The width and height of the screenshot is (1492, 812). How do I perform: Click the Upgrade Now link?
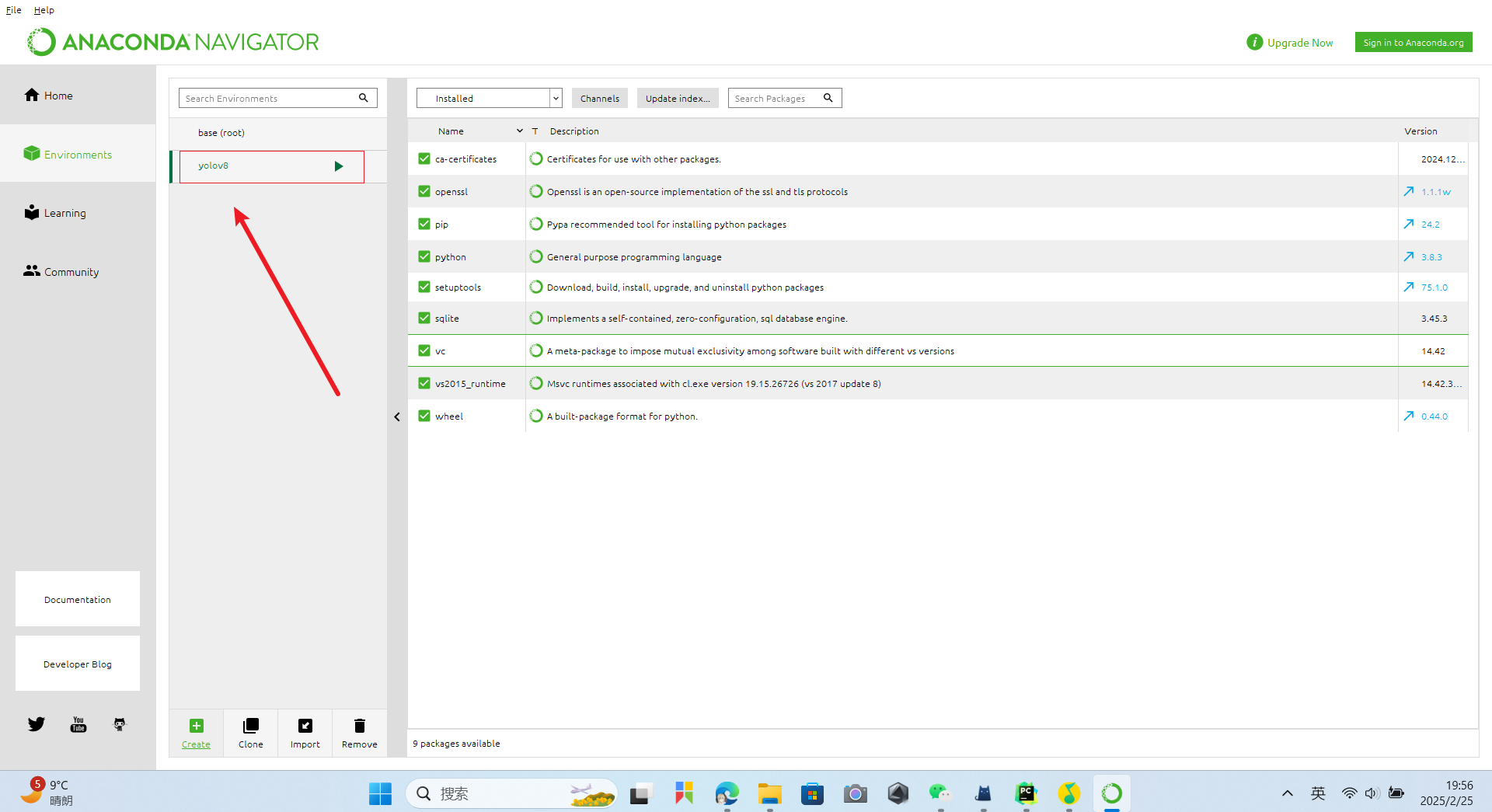pyautogui.click(x=1300, y=43)
